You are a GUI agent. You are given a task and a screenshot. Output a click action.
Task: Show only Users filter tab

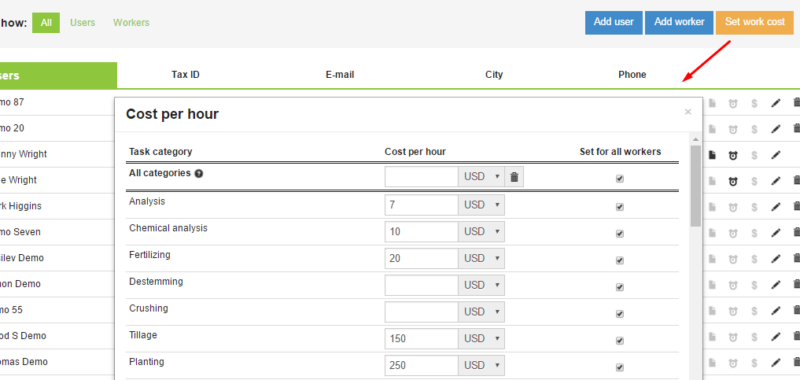pyautogui.click(x=83, y=22)
